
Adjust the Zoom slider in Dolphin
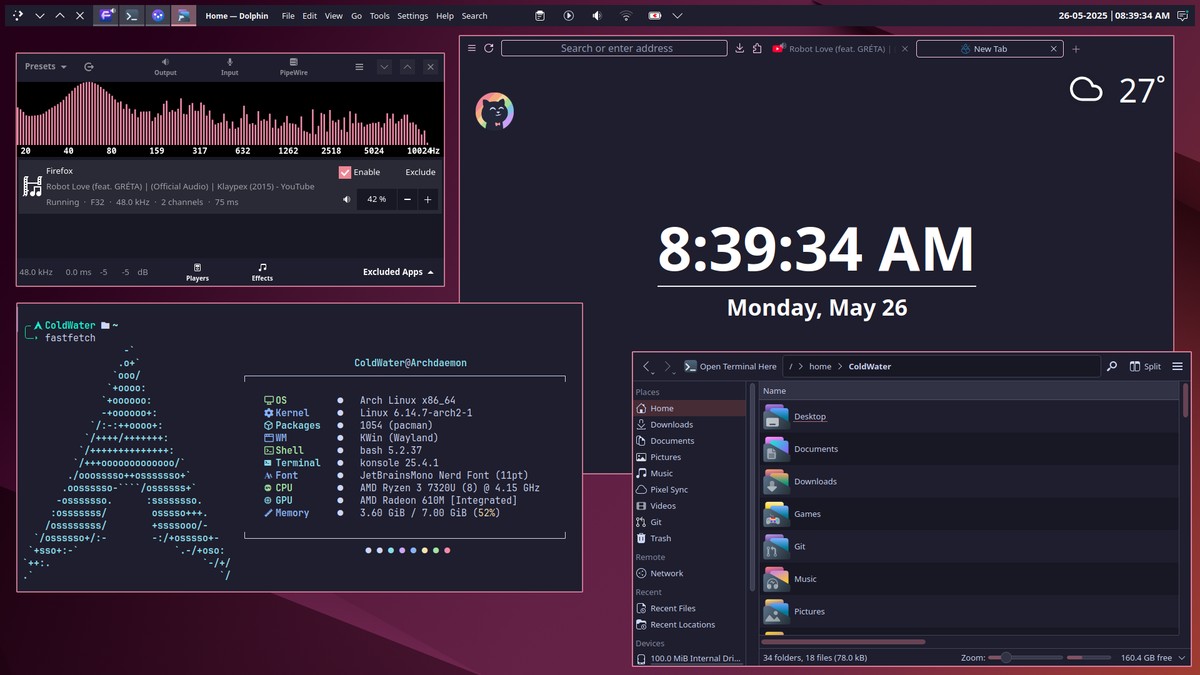tap(1006, 658)
